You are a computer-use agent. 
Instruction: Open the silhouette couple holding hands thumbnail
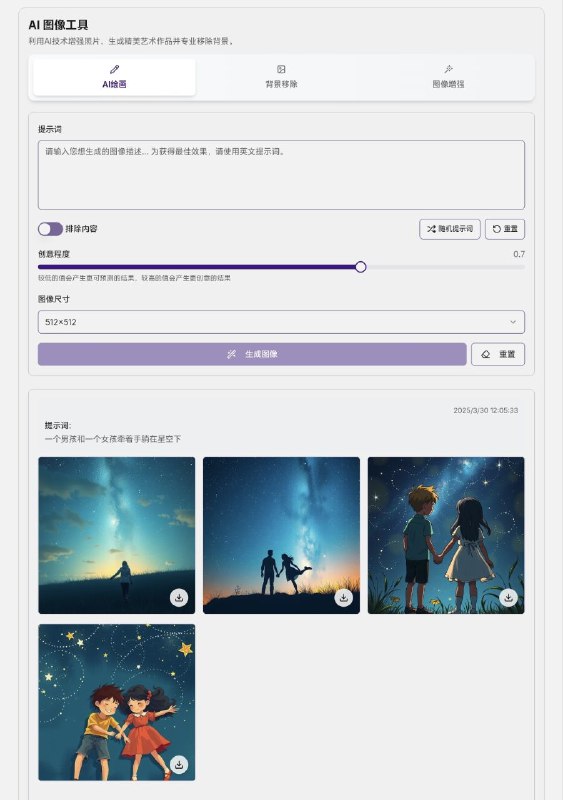pos(281,535)
